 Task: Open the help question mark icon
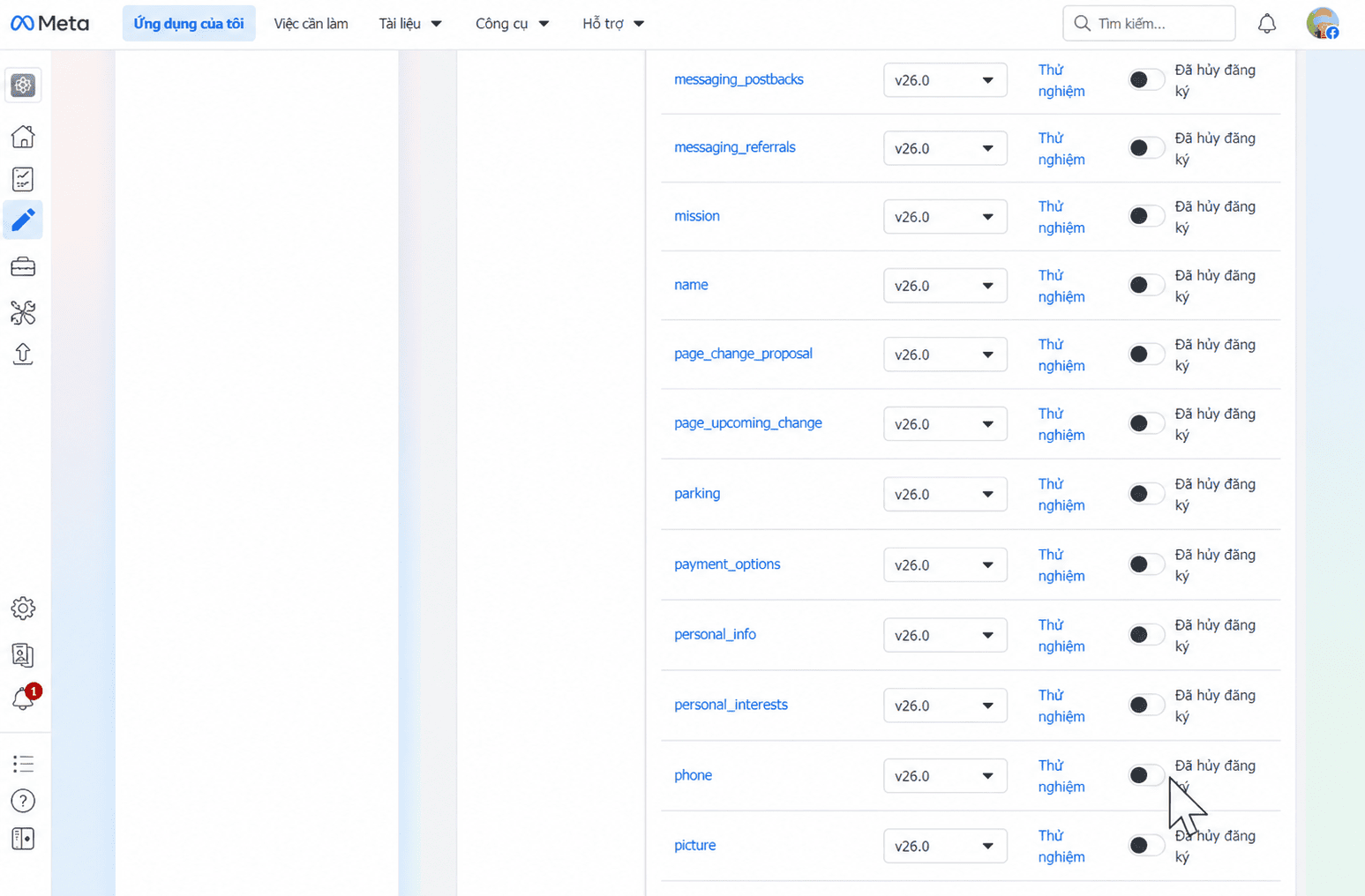(x=23, y=801)
